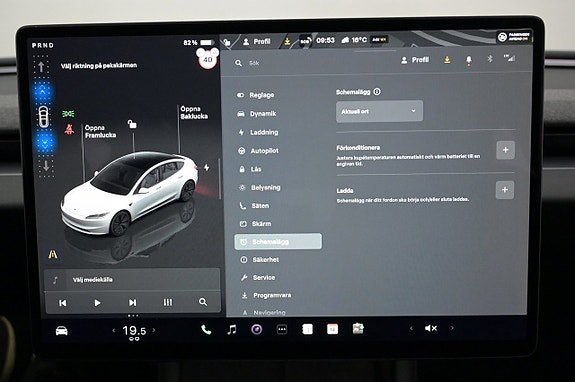Add a Förkonditionera schedule with plus
575x382 pixels.
[x=506, y=150]
